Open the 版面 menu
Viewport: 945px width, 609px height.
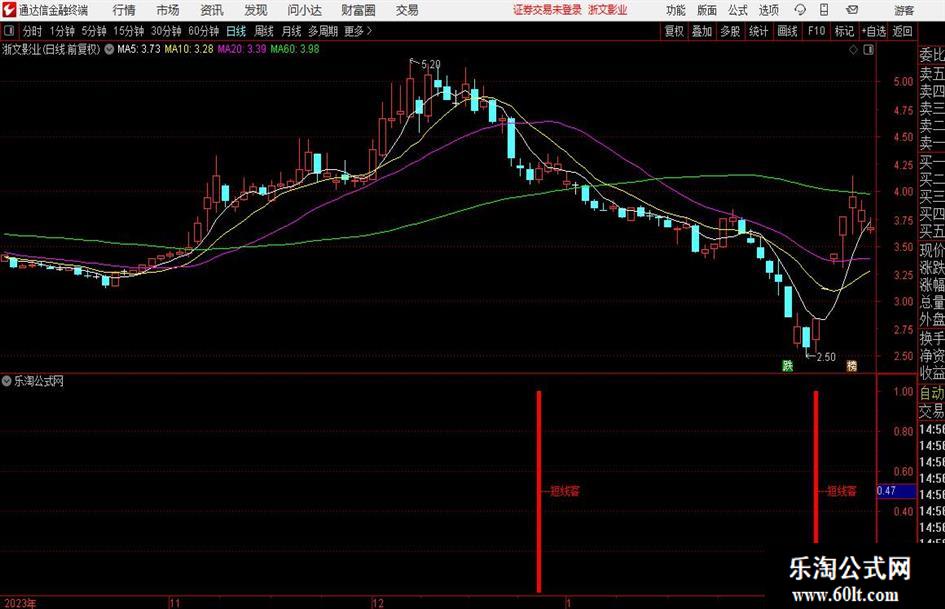tap(707, 10)
